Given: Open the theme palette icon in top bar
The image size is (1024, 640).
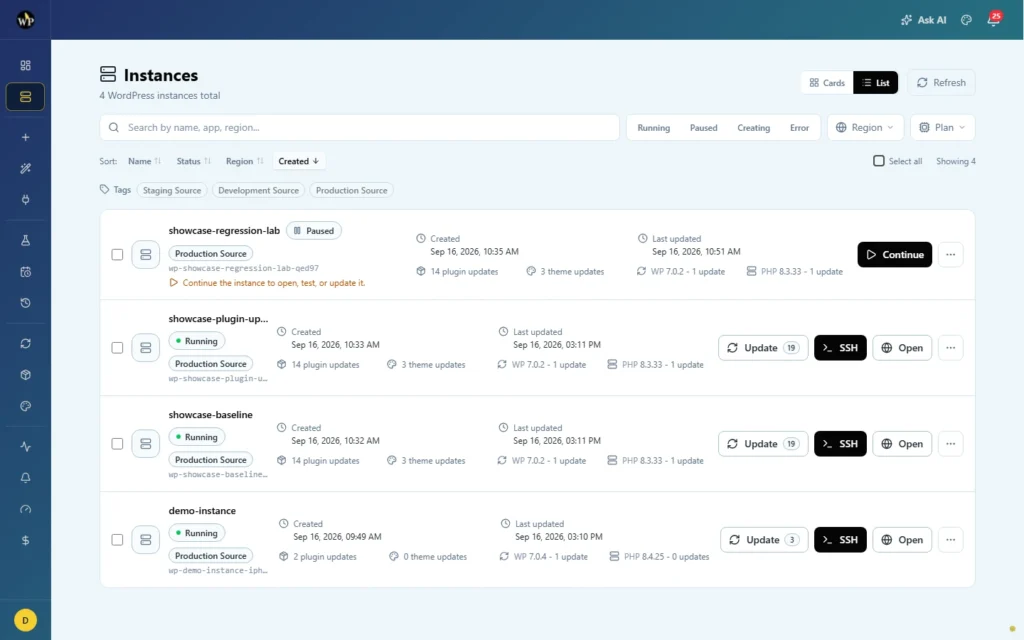Looking at the screenshot, I should point(967,20).
